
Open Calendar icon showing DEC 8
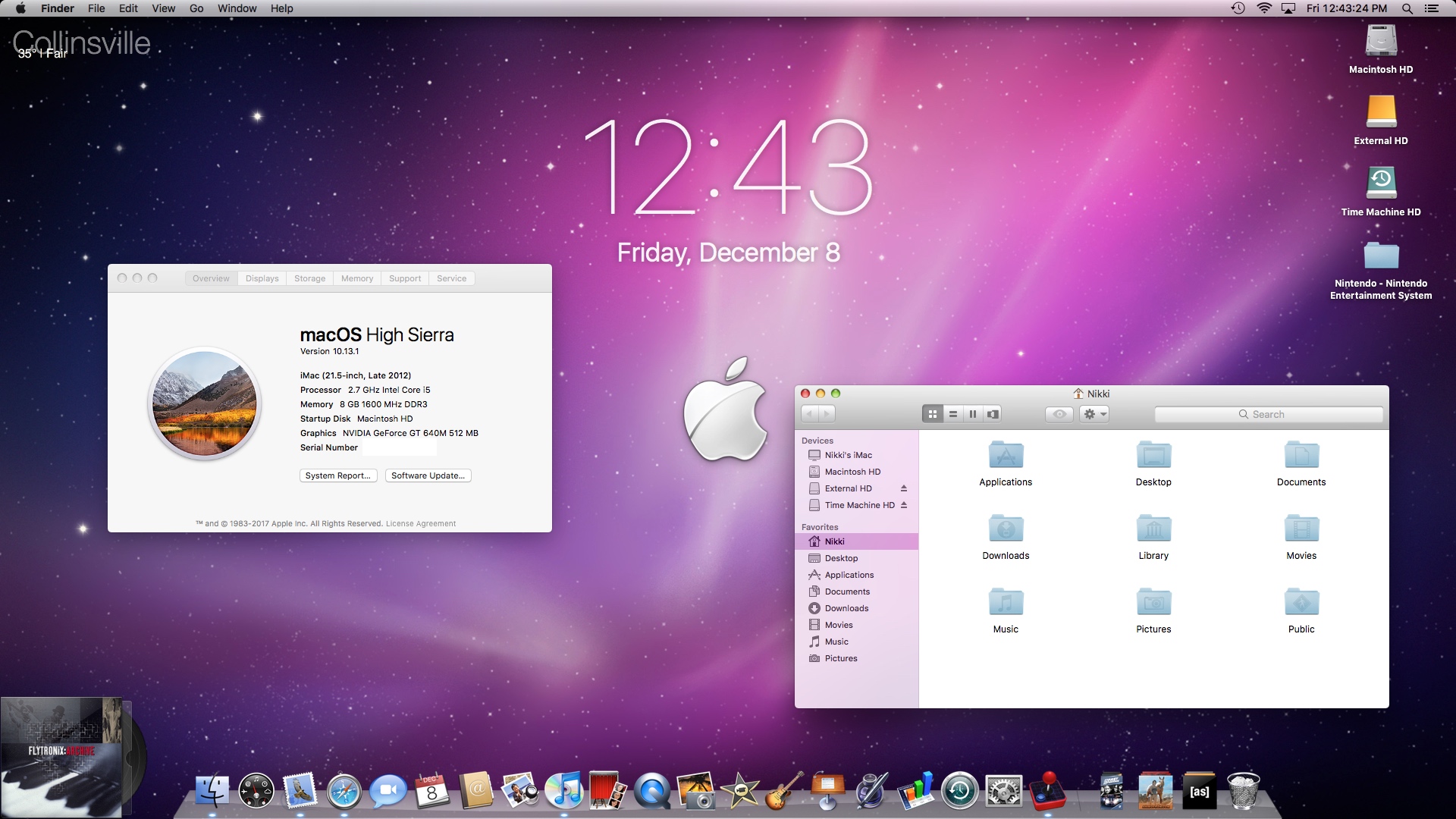pos(432,791)
